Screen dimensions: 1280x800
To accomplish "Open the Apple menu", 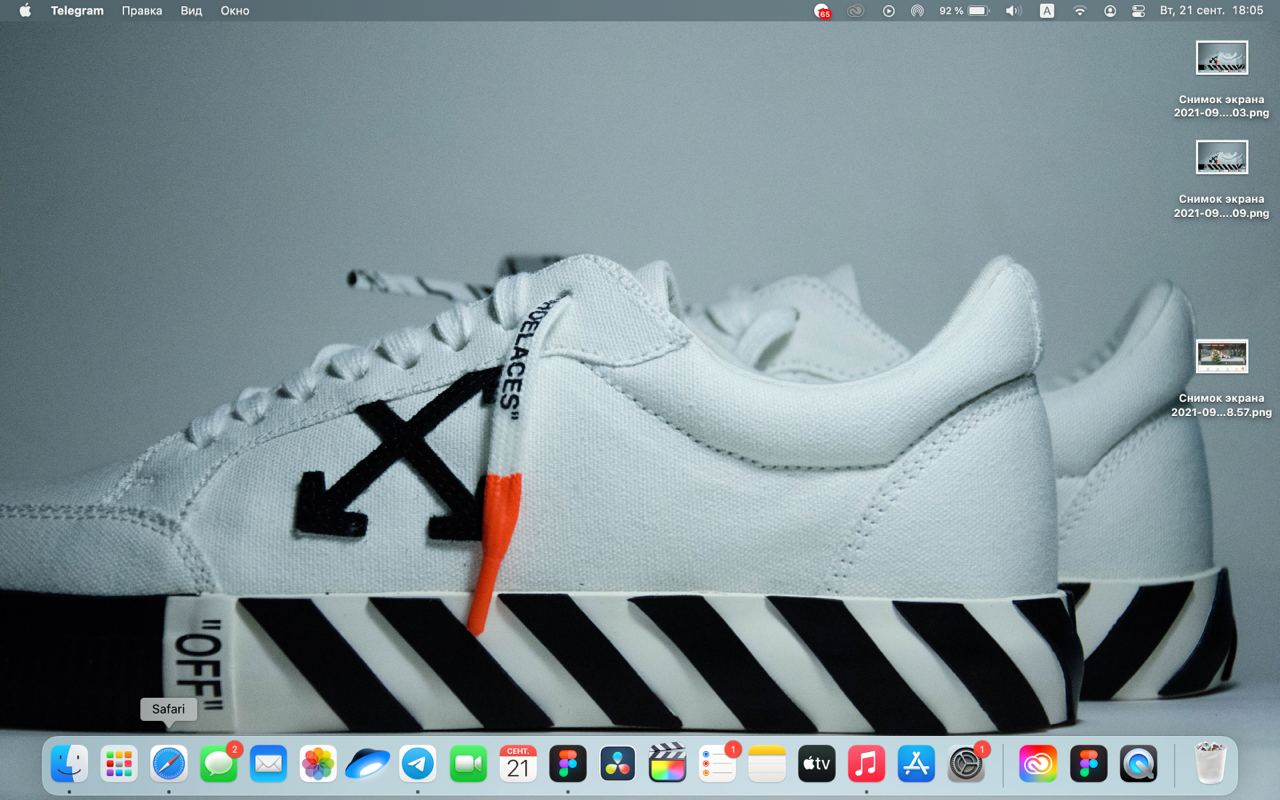I will click(25, 11).
